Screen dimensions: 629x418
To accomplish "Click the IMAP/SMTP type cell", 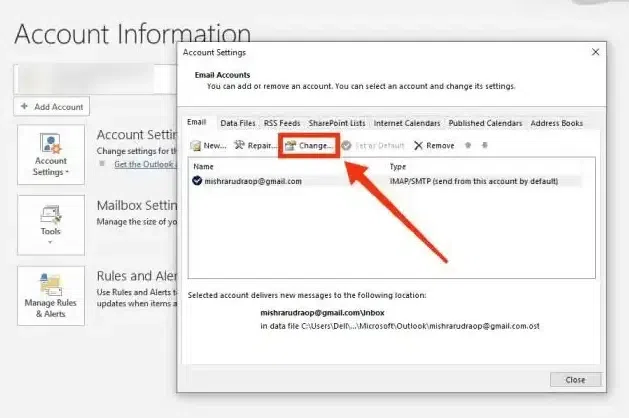I will click(474, 181).
